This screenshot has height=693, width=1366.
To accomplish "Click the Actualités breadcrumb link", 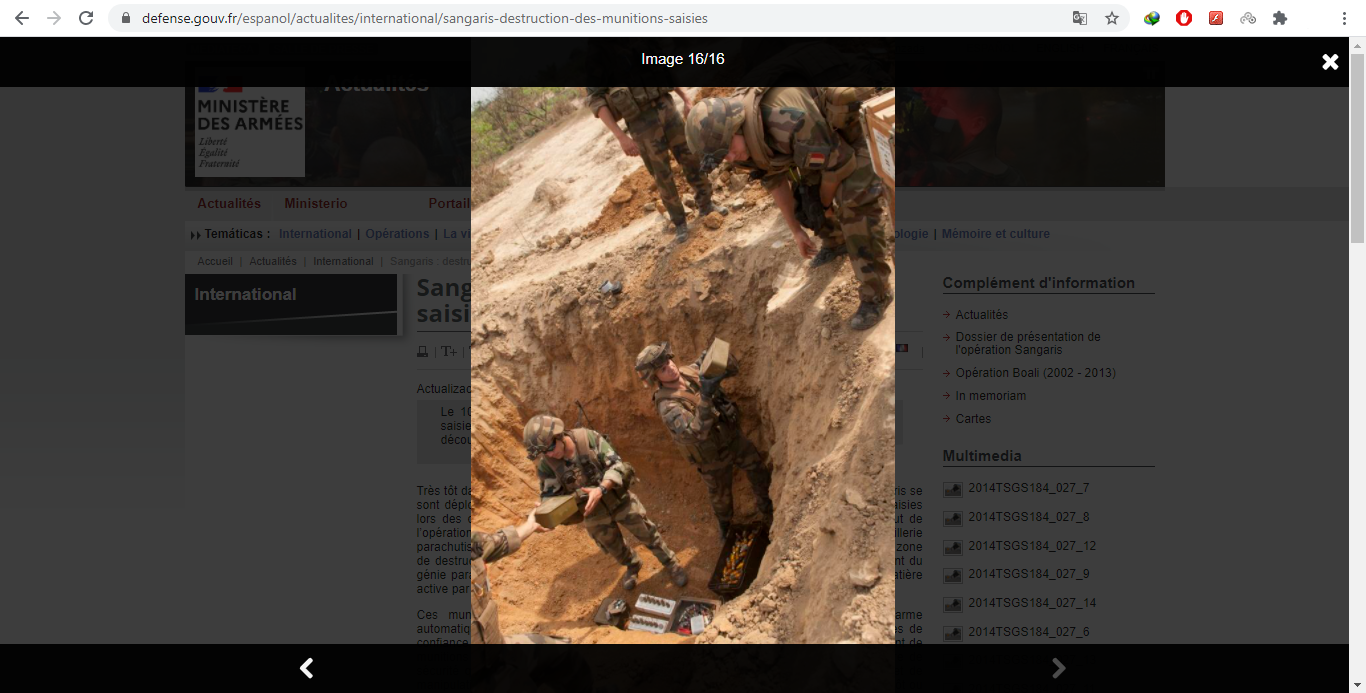I will pos(273,261).
